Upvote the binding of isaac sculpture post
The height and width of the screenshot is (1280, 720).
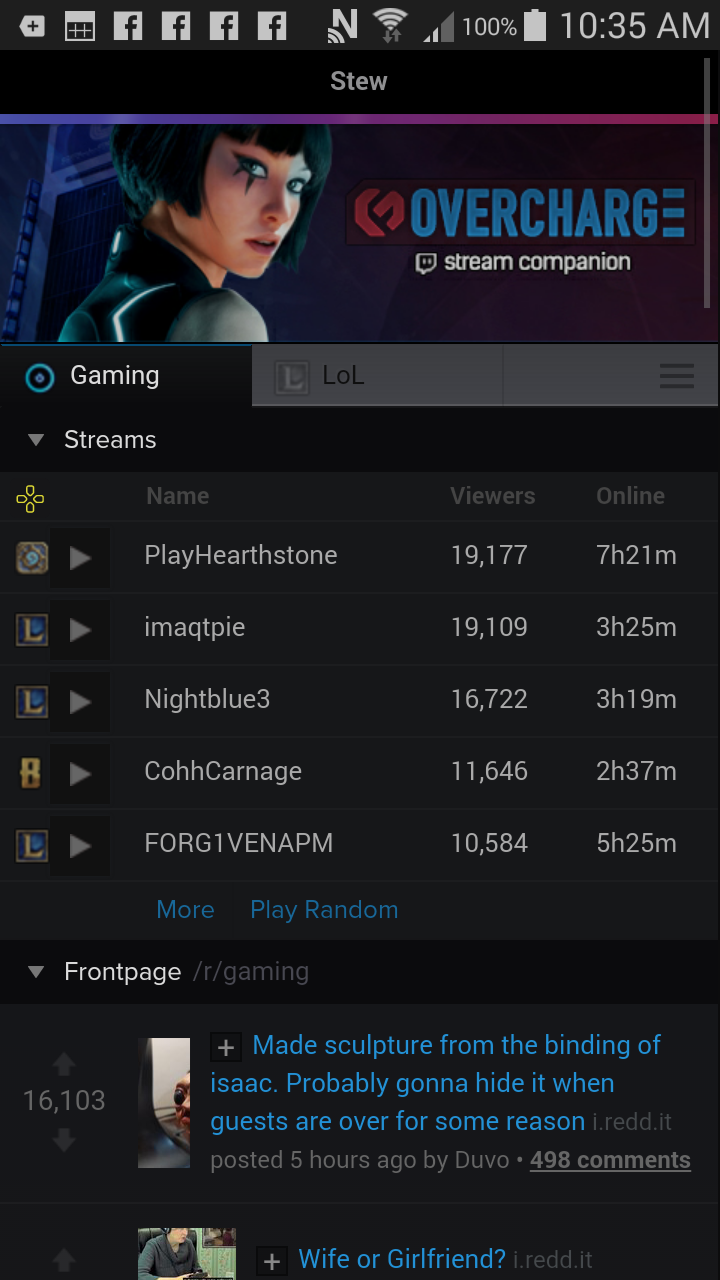click(64, 1064)
